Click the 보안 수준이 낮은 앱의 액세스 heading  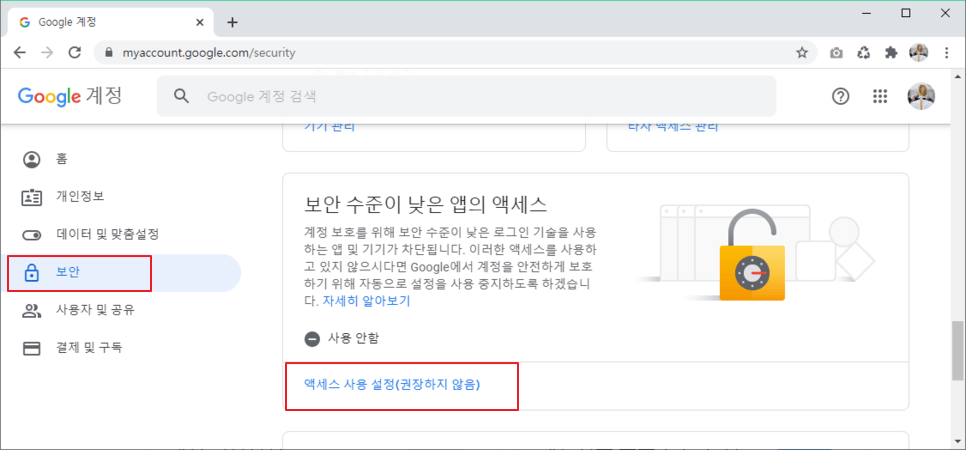[426, 203]
